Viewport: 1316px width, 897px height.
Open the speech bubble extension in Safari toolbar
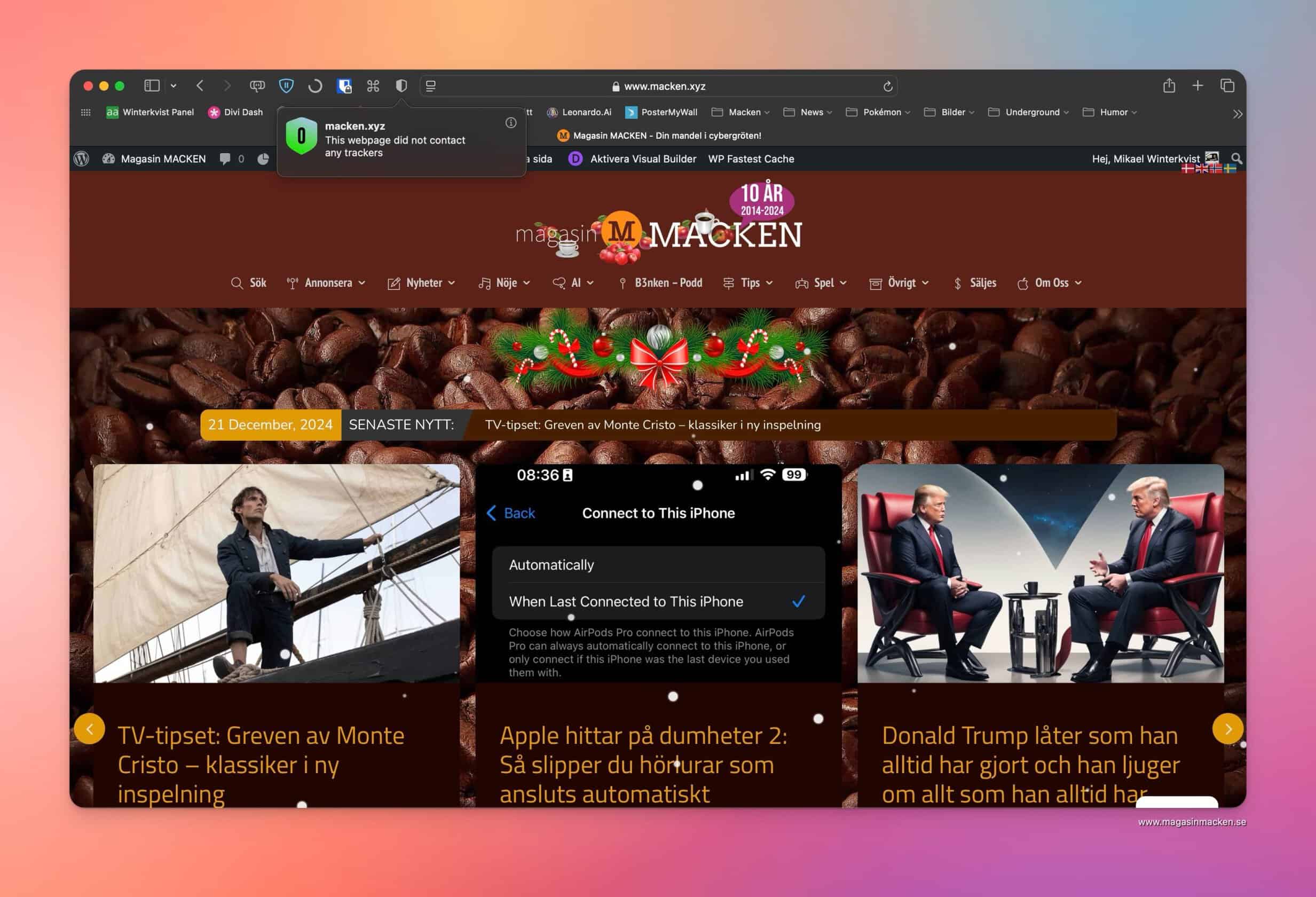(x=257, y=86)
